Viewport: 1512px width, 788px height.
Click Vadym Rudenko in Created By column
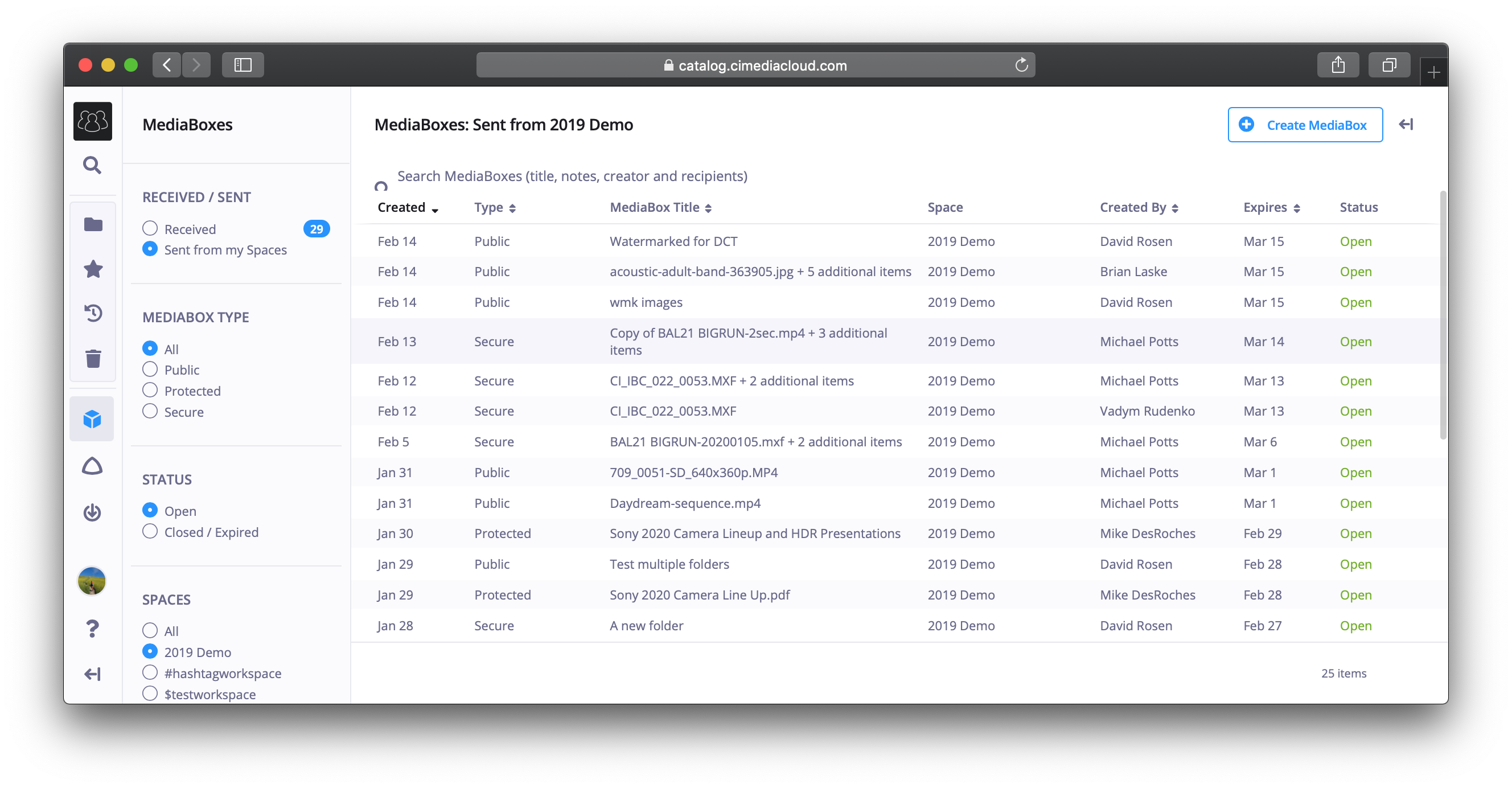pyautogui.click(x=1147, y=411)
